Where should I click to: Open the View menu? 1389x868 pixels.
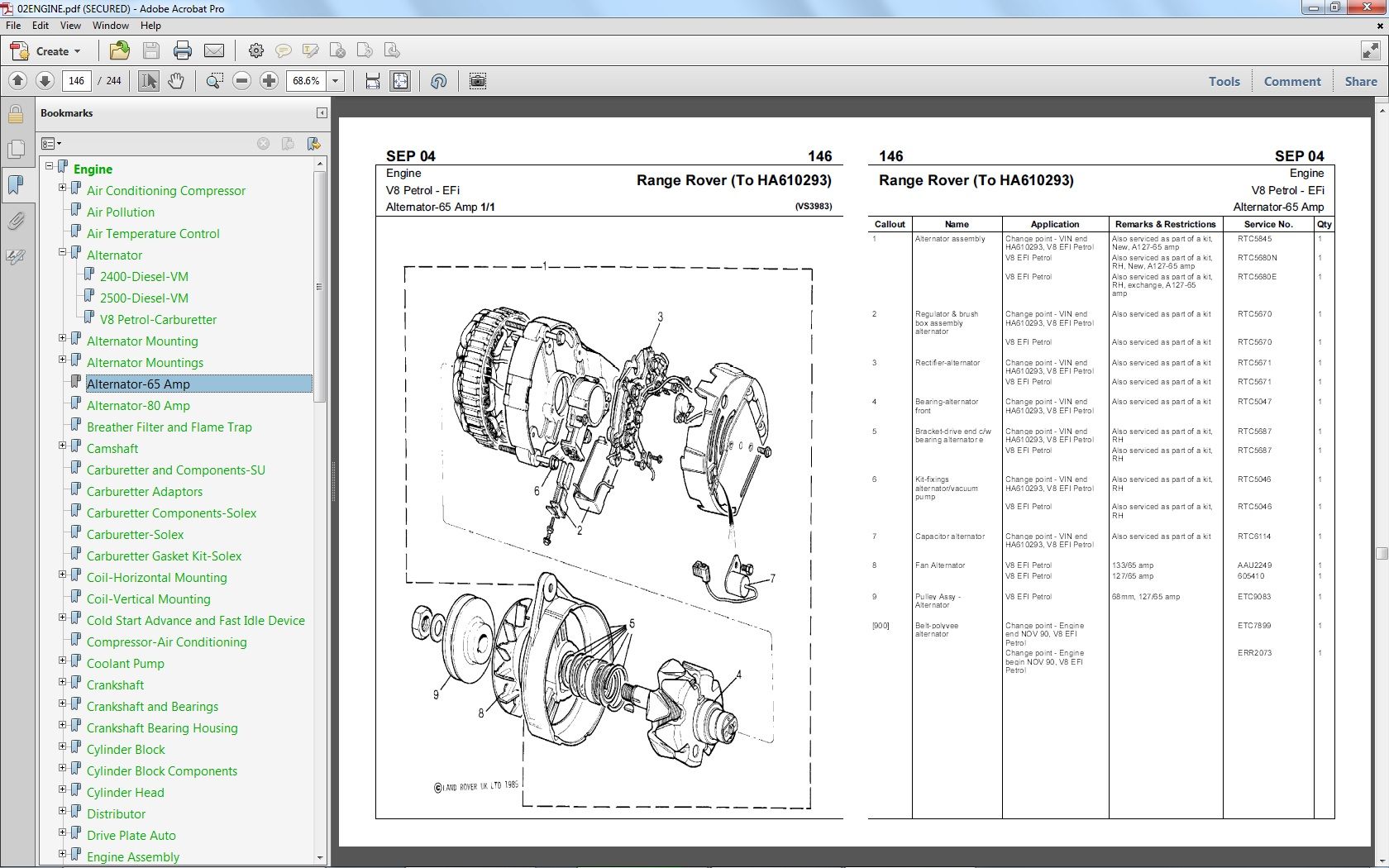point(70,26)
